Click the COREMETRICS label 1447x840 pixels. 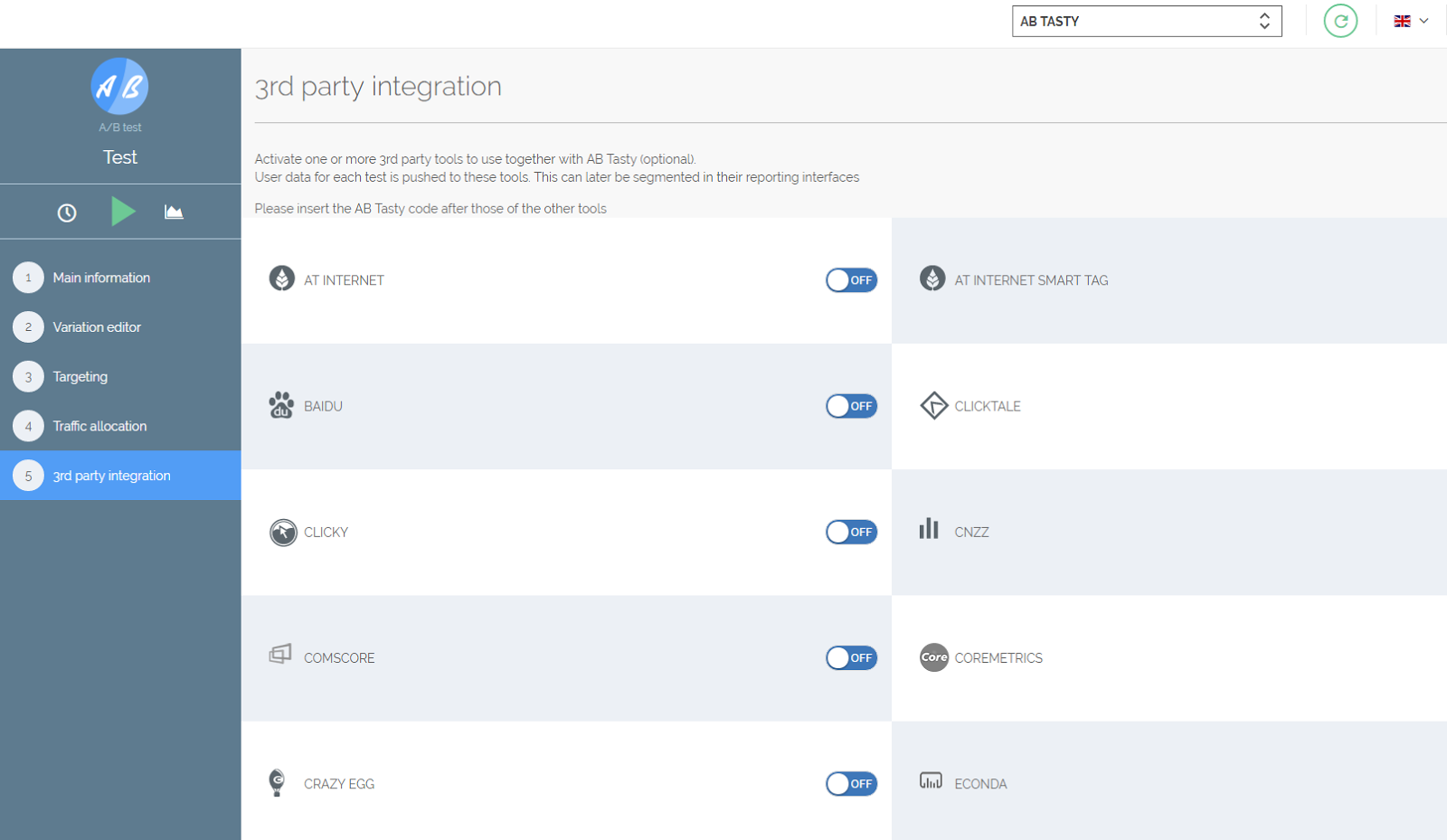(x=998, y=657)
